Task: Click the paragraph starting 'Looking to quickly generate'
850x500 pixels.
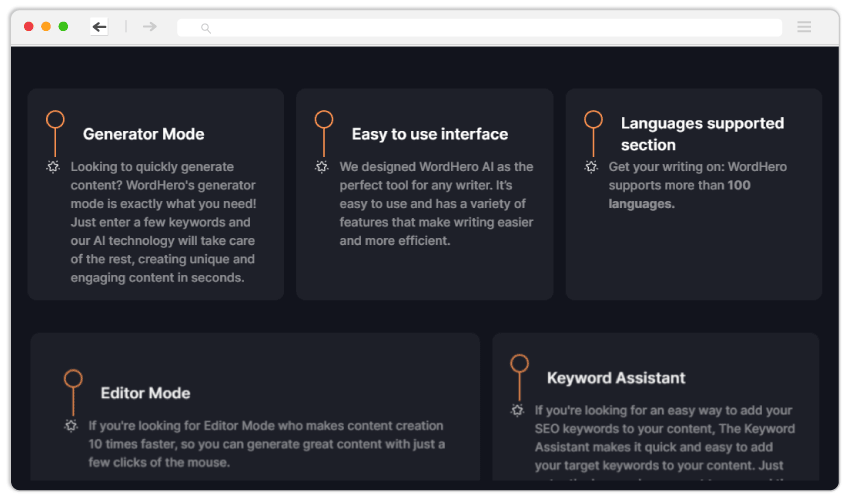Action: tap(163, 222)
